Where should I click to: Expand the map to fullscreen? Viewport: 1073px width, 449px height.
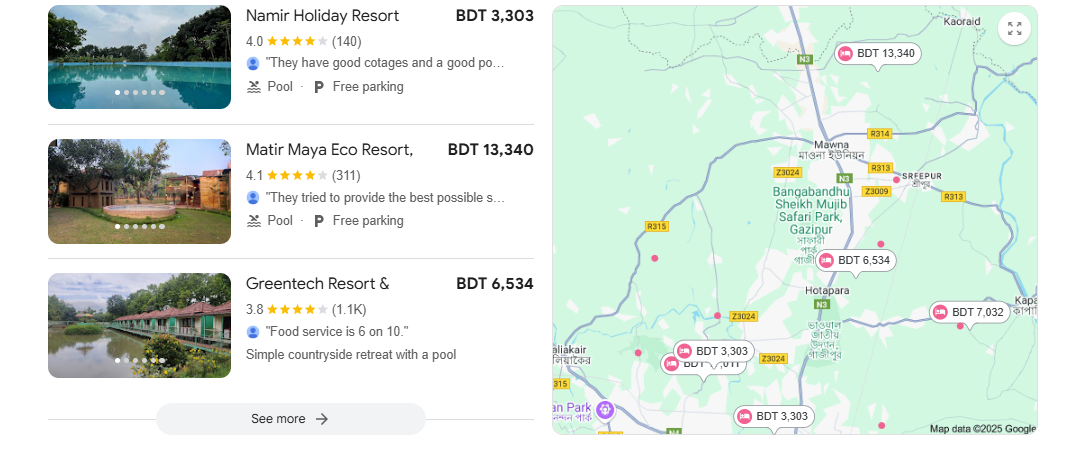(1014, 29)
